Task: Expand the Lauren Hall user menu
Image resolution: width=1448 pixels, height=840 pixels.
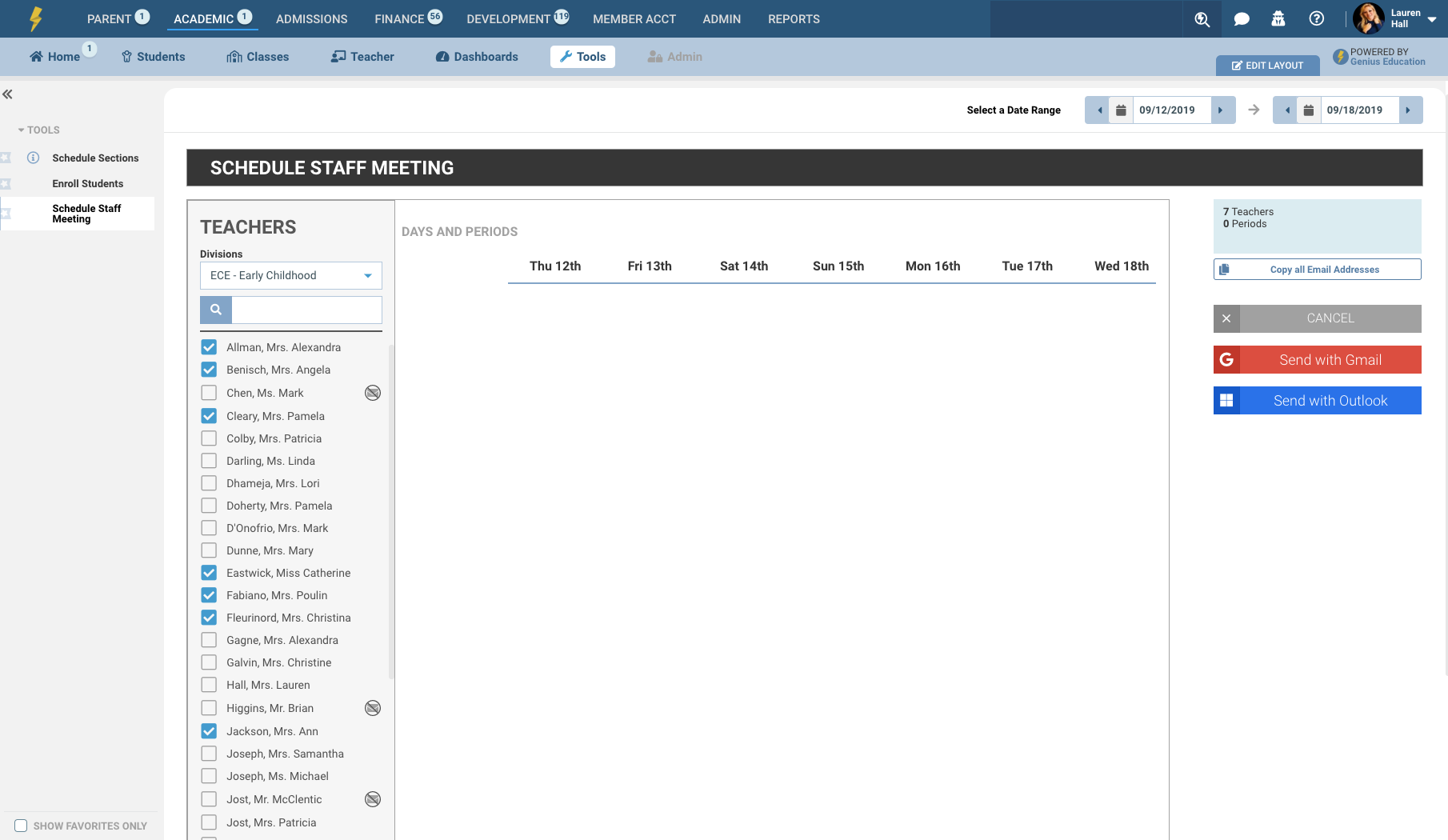Action: pos(1431,19)
